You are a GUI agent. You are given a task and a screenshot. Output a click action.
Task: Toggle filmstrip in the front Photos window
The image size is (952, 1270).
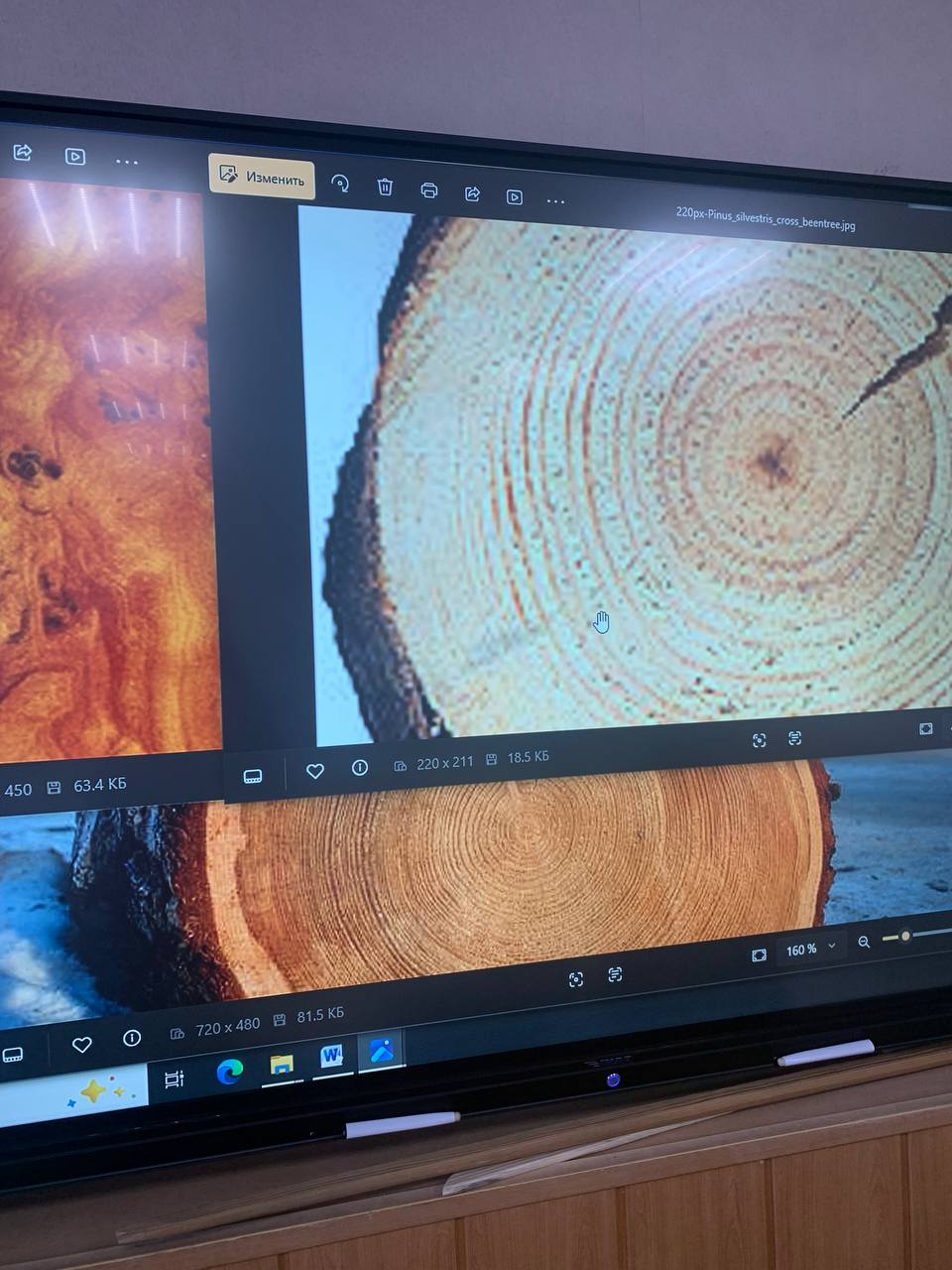(x=253, y=776)
